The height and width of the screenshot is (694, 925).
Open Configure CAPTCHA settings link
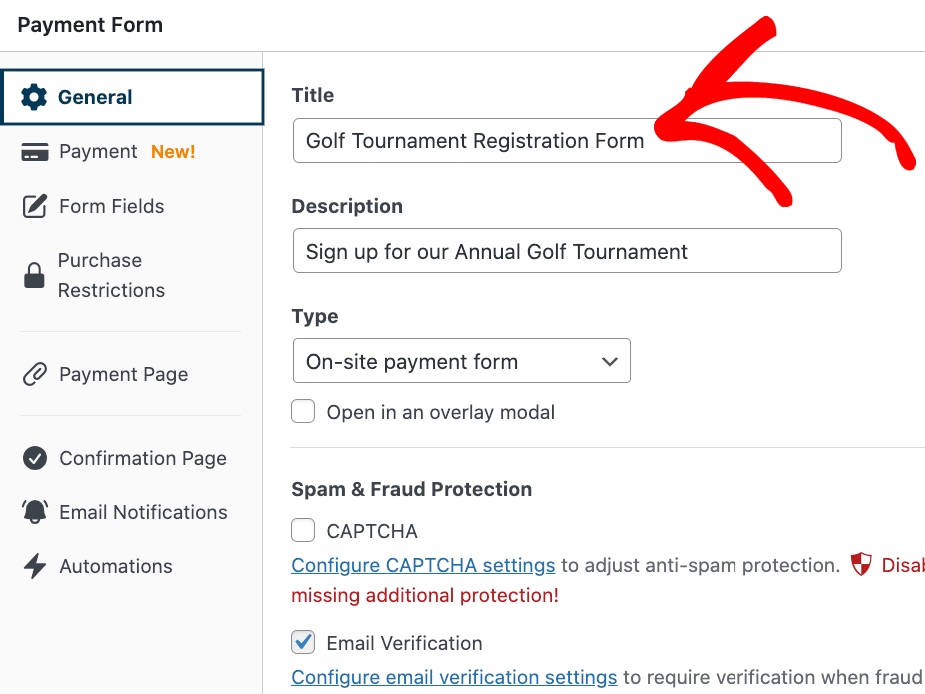423,565
